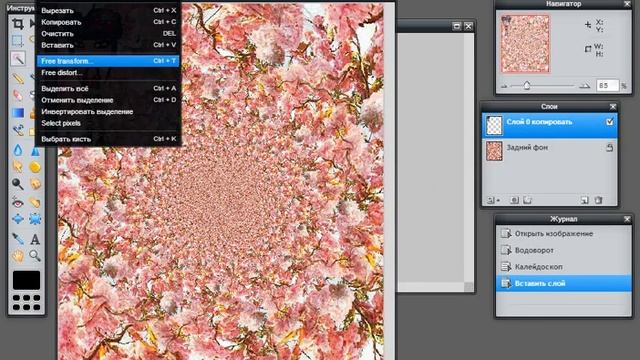Choose Вставить from the edit menu
Image resolution: width=640 pixels, height=360 pixels.
(108, 45)
